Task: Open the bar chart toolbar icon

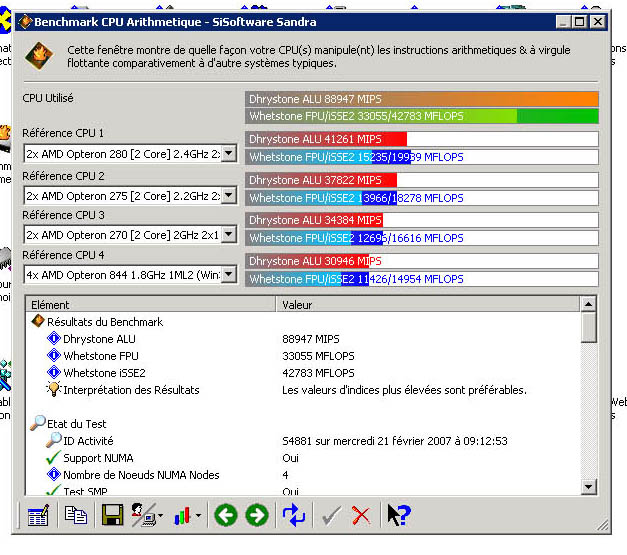Action: tap(182, 515)
